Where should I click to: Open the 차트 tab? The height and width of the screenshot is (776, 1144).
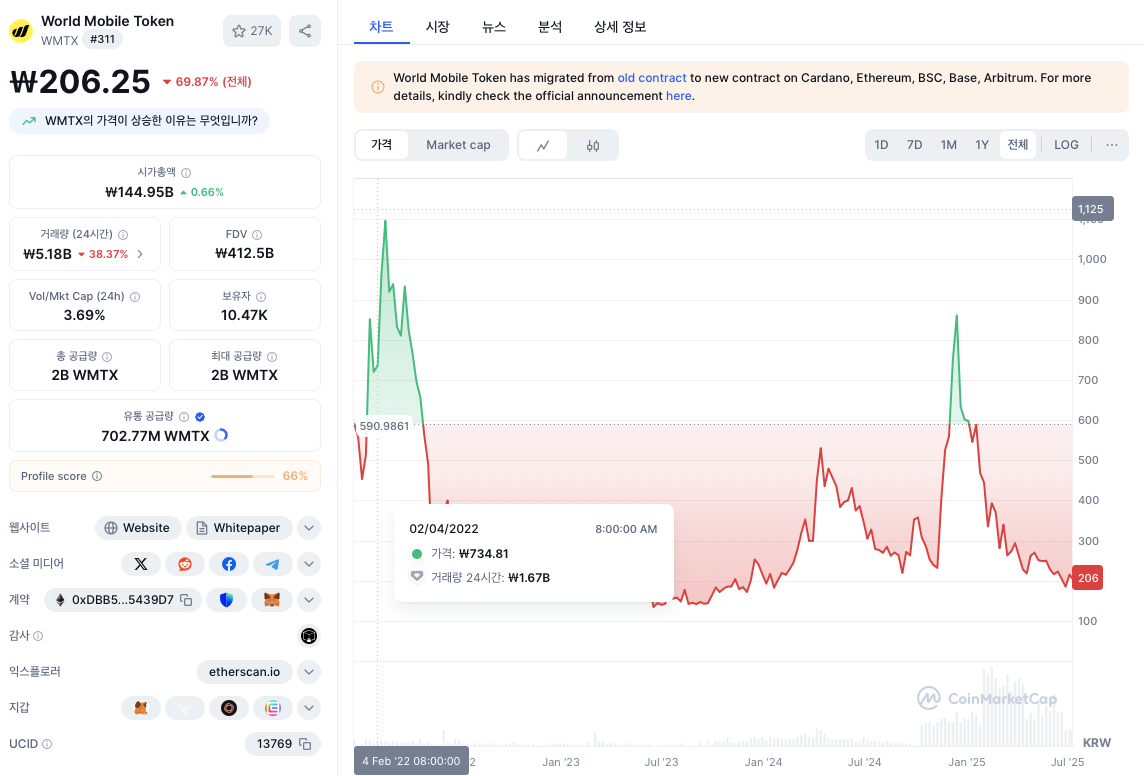pos(382,27)
